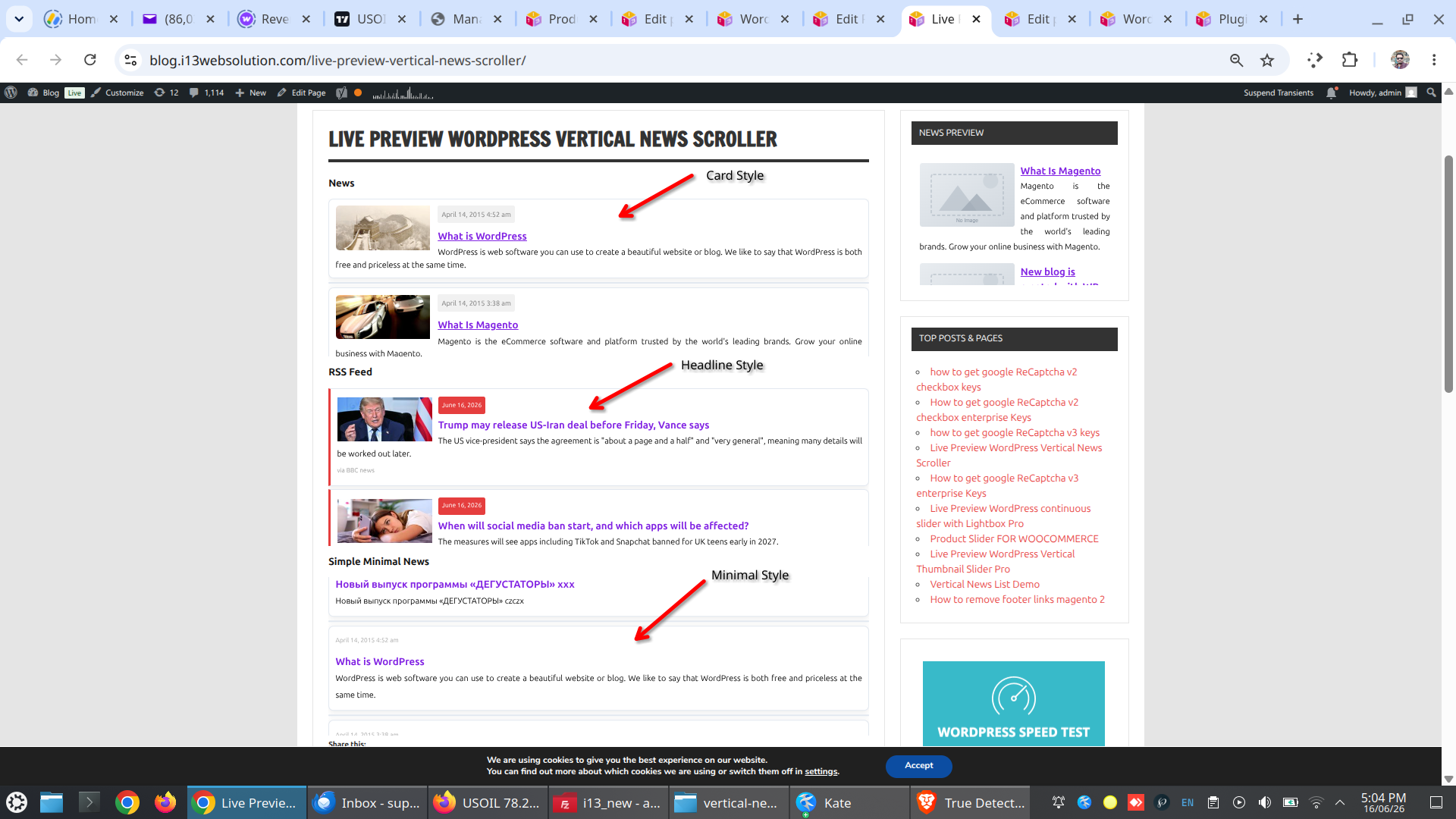Open the terminal icon in taskbar
The width and height of the screenshot is (1456, 819).
(89, 802)
